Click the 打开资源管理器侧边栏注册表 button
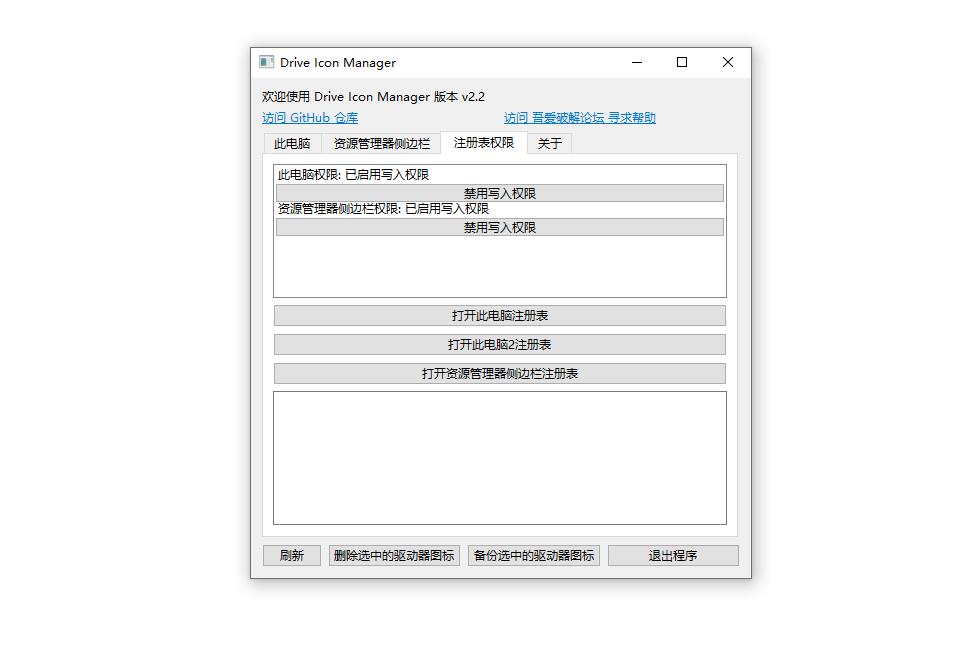 (499, 374)
